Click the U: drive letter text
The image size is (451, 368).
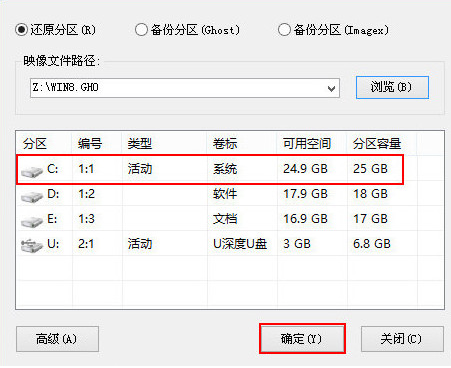coord(53,244)
